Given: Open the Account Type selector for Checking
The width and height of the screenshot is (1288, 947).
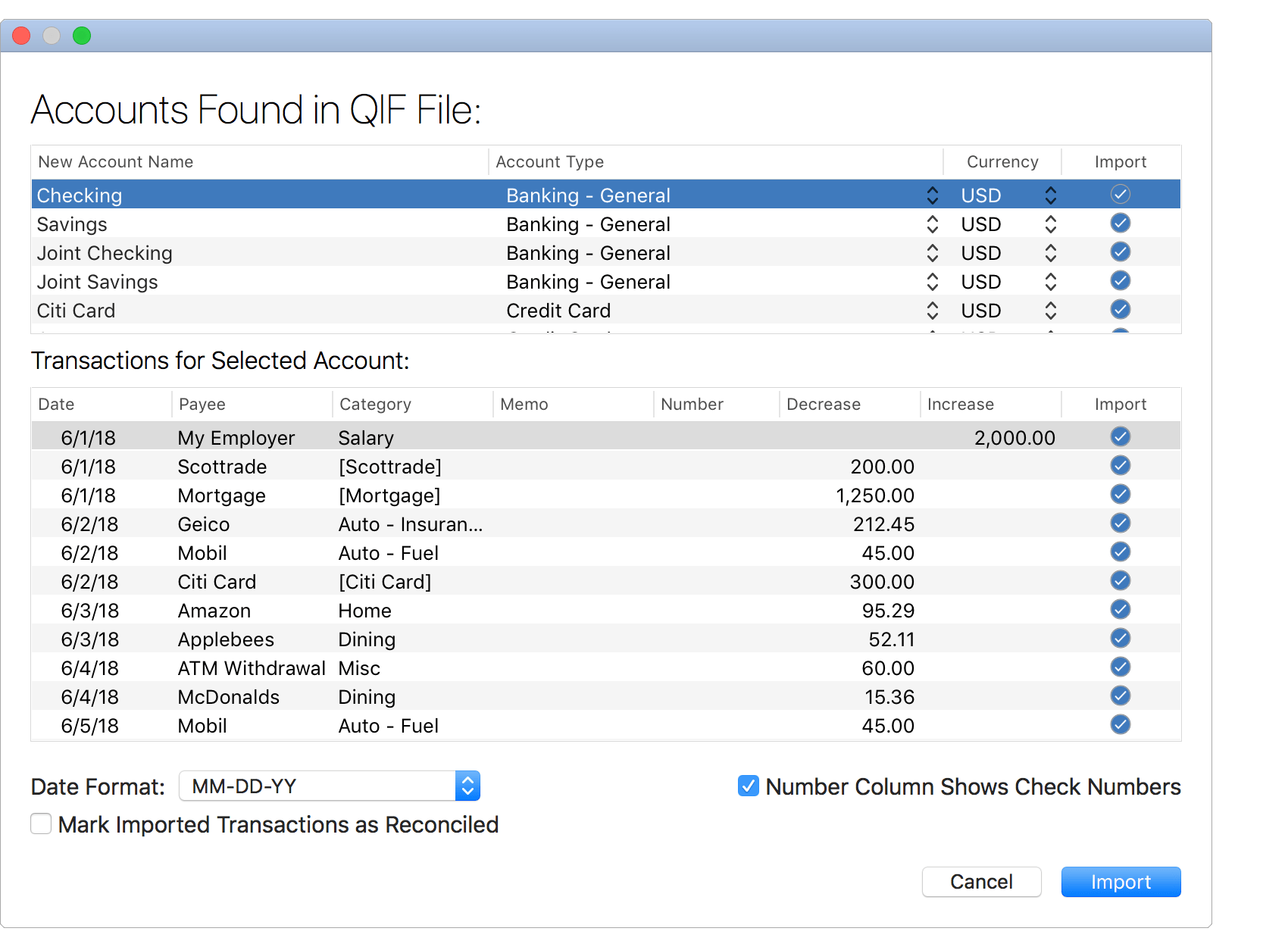Looking at the screenshot, I should coord(932,195).
